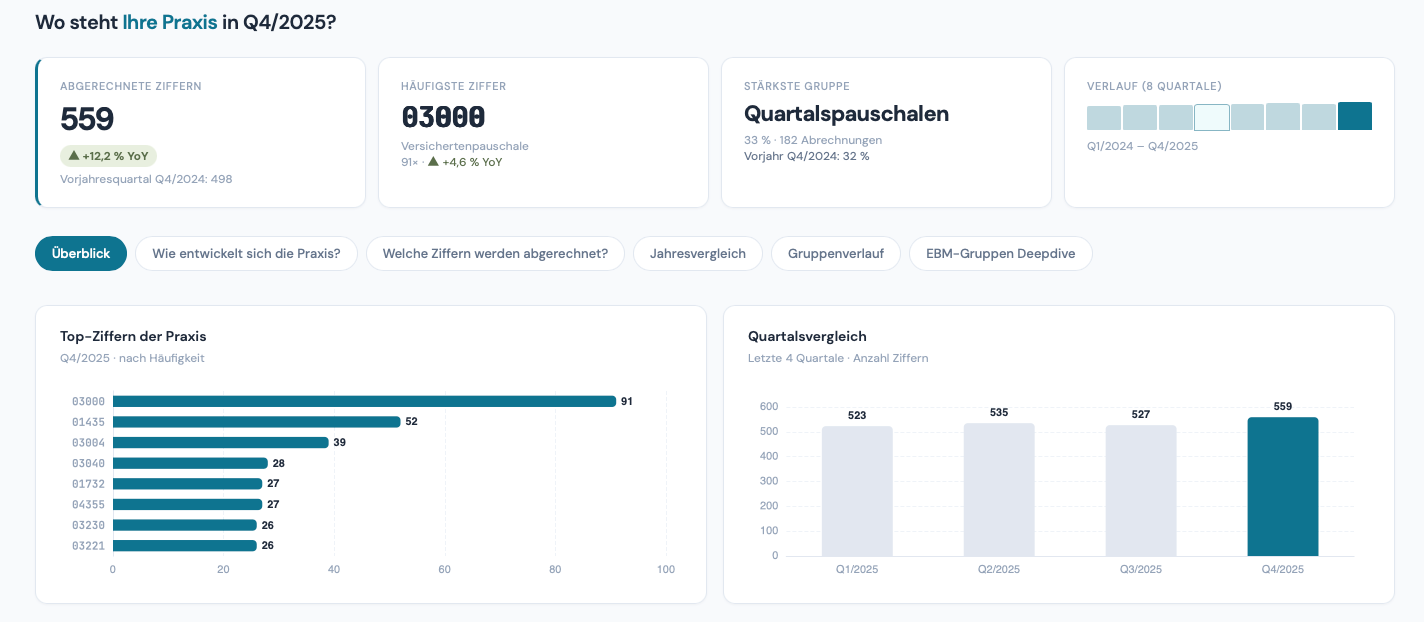Select the highlighted fourth square in the Verlauf sparkline

pyautogui.click(x=1211, y=116)
